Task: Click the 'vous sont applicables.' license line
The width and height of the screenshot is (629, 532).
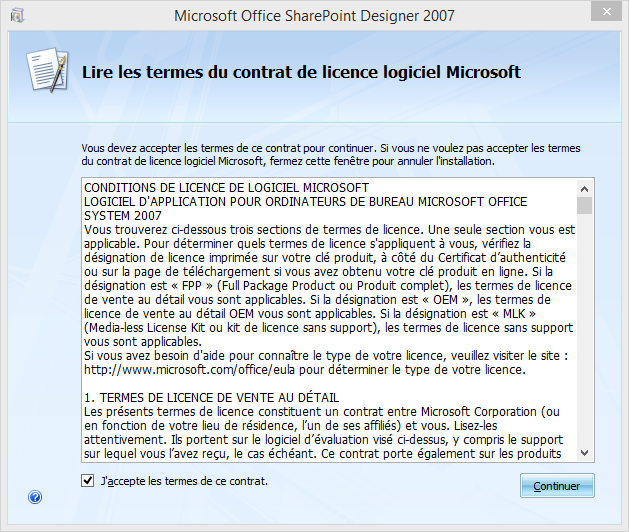Action: click(143, 342)
